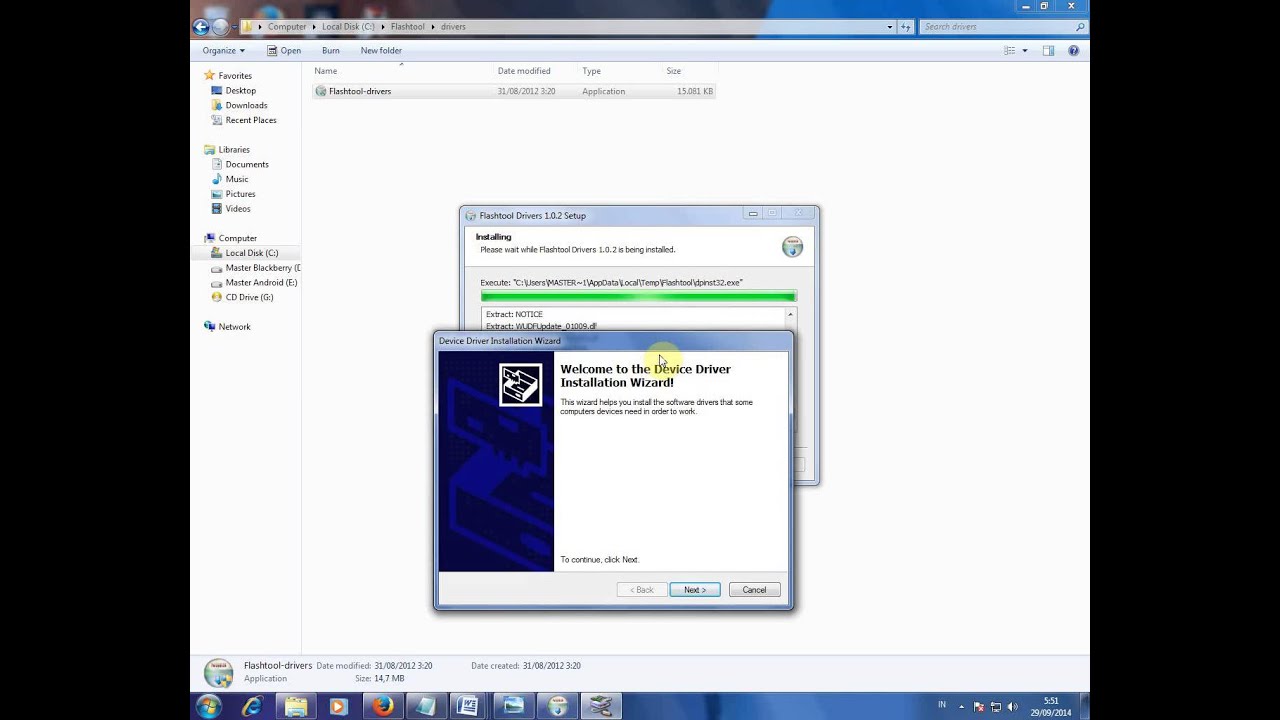Expand the view options dropdown arrow
Image resolution: width=1280 pixels, height=720 pixels.
(x=1024, y=50)
